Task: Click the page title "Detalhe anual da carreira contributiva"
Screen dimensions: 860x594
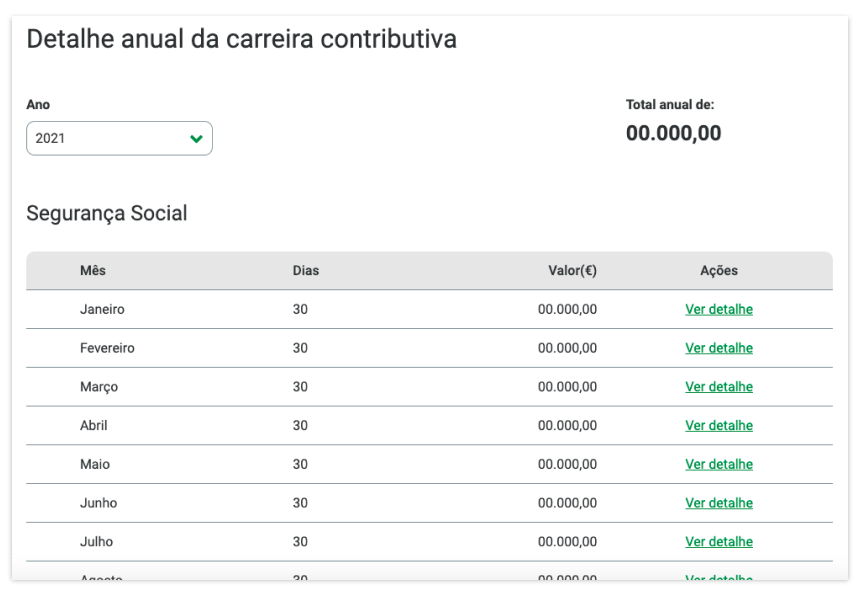Action: [242, 40]
